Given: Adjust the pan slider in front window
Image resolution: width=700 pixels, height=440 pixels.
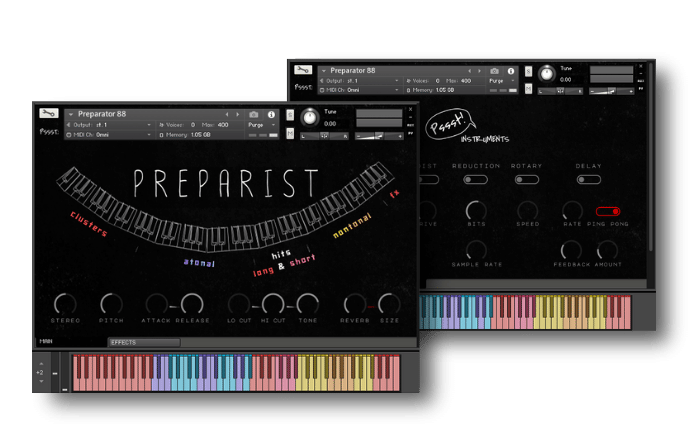Looking at the screenshot, I should tap(325, 136).
